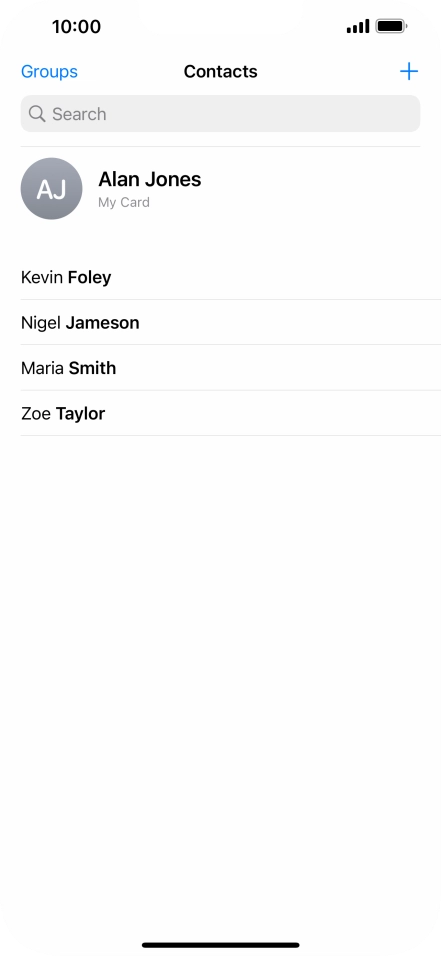Open the Groups link

tap(49, 71)
